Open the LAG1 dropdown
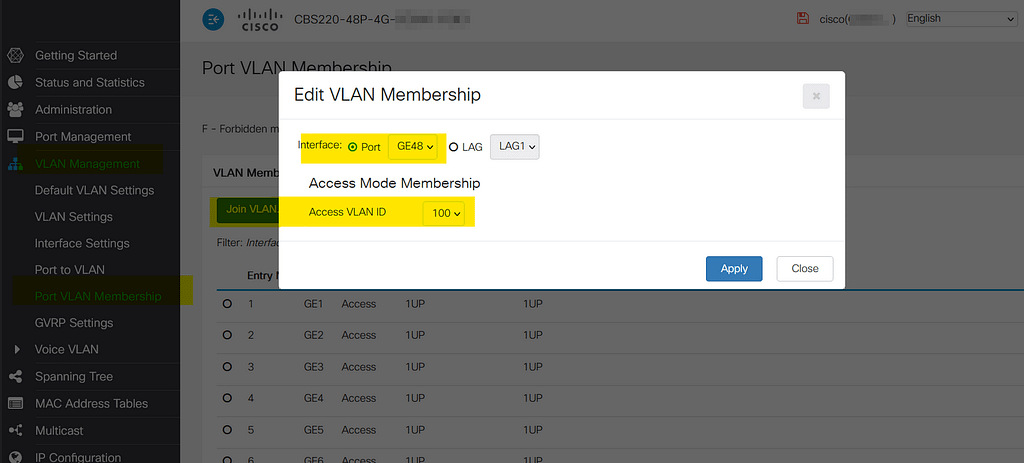This screenshot has height=463, width=1024. pos(515,147)
